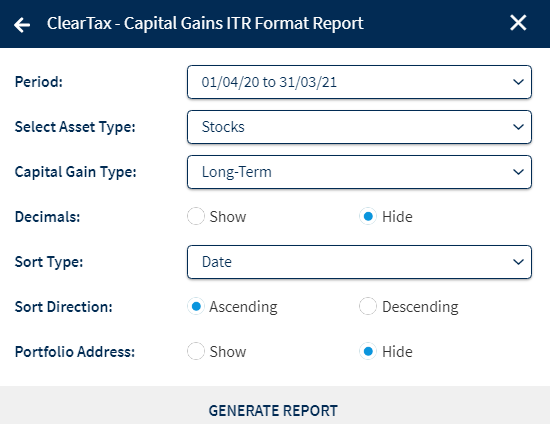
Task: Open the Sort Type dropdown
Action: 359,262
